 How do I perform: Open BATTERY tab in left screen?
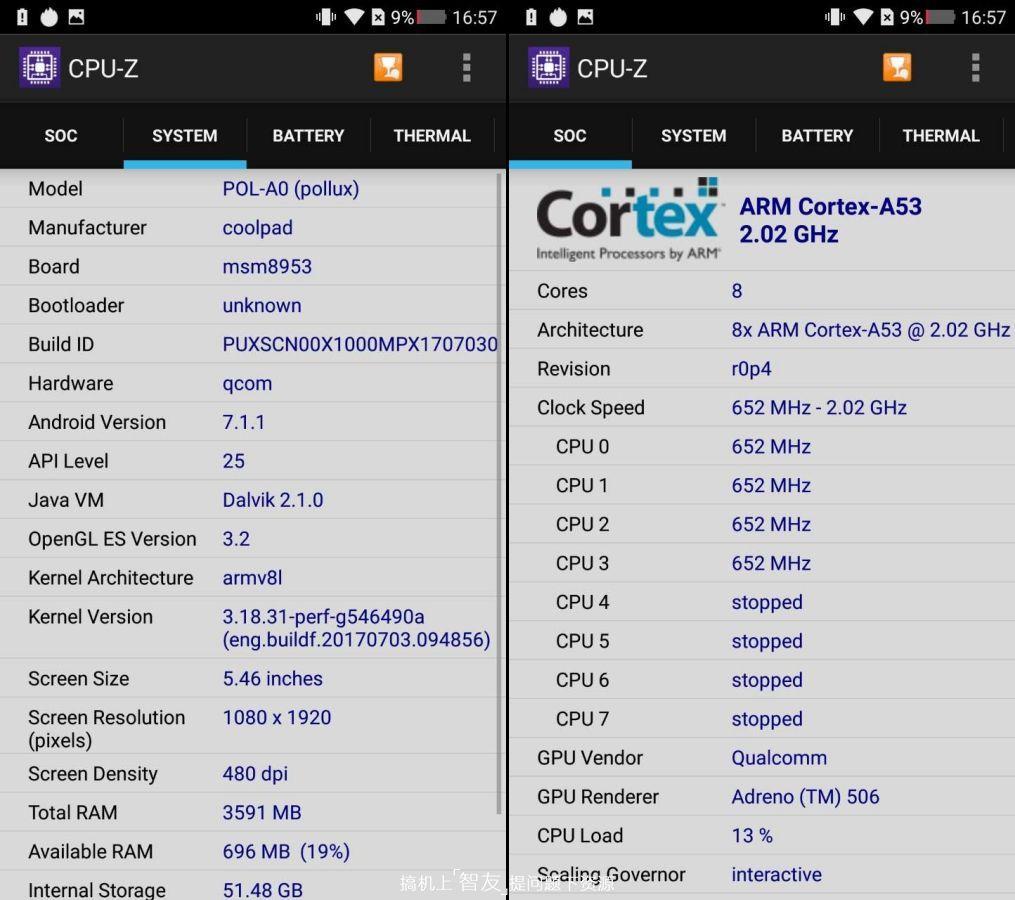308,136
